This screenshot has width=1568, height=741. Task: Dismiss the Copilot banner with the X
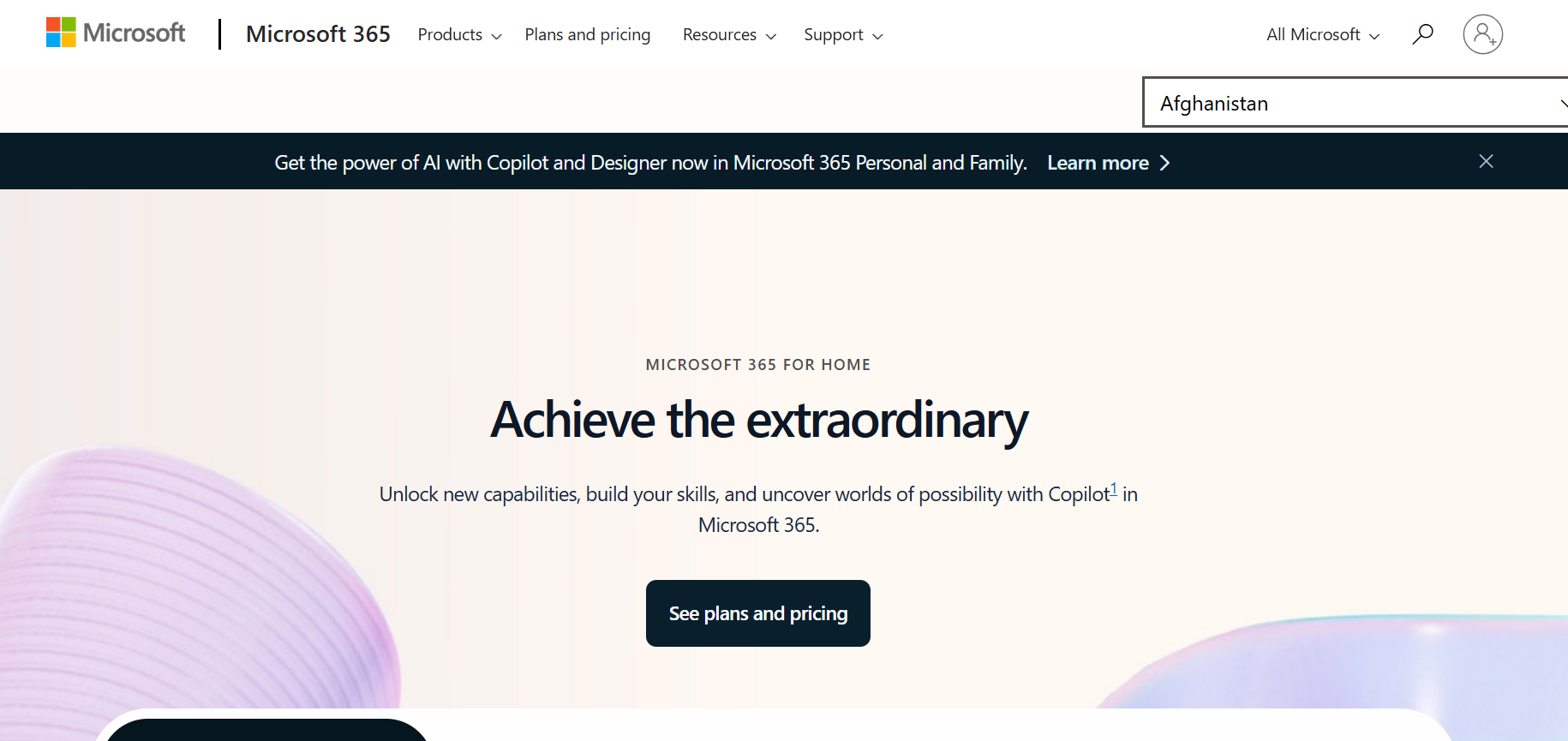click(x=1486, y=161)
